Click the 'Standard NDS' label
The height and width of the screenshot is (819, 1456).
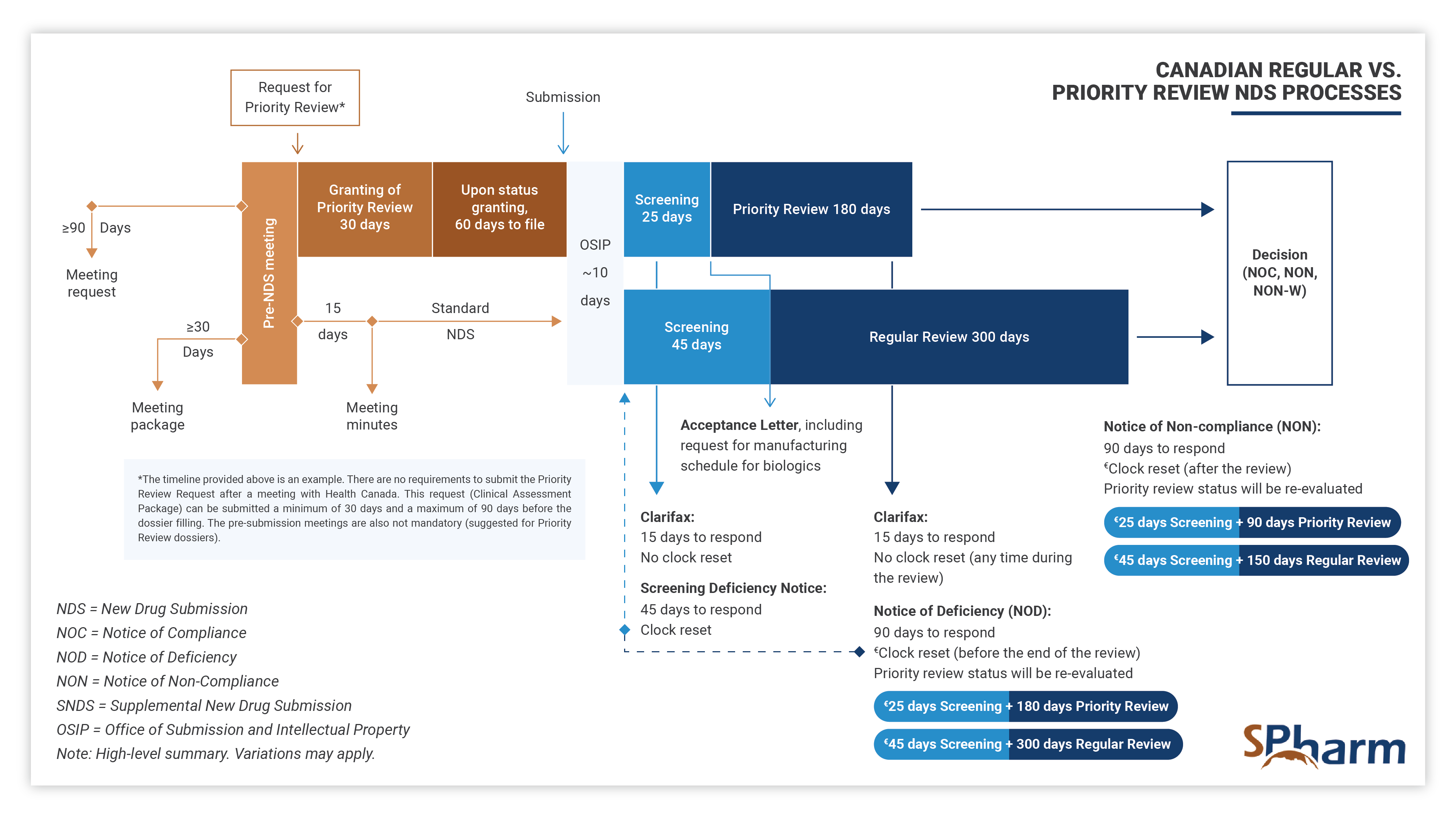click(x=461, y=321)
